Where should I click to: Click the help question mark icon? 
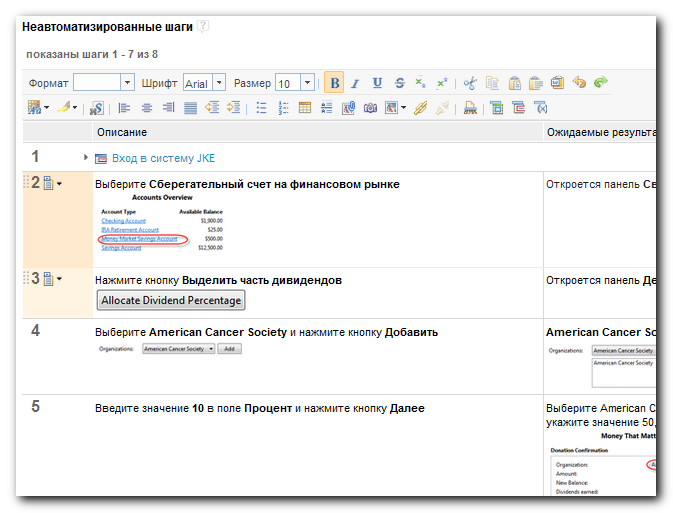(203, 26)
